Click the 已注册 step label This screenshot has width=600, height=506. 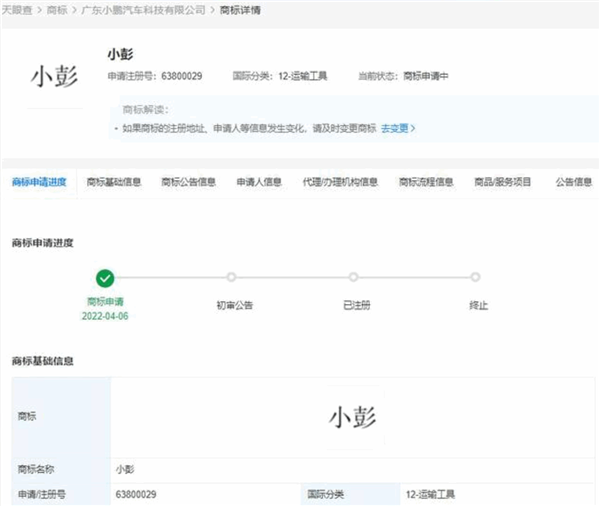[357, 305]
